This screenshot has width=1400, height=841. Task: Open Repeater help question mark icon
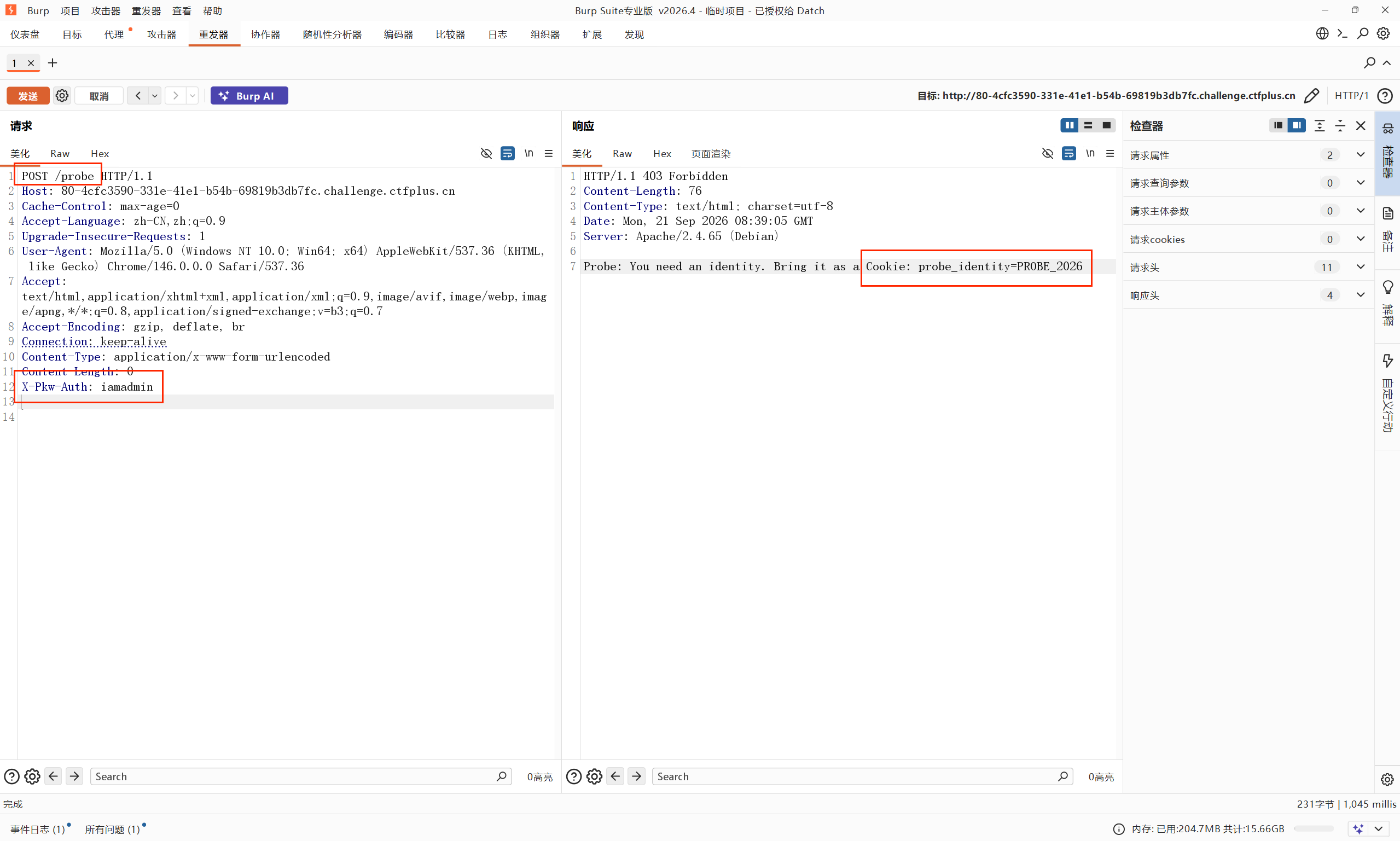(1385, 96)
